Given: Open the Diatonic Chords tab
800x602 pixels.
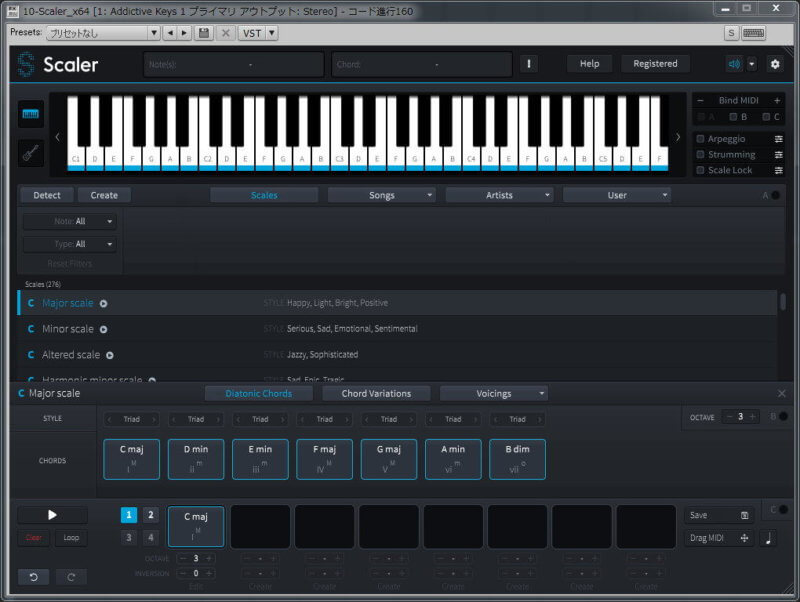Looking at the screenshot, I should [x=259, y=394].
